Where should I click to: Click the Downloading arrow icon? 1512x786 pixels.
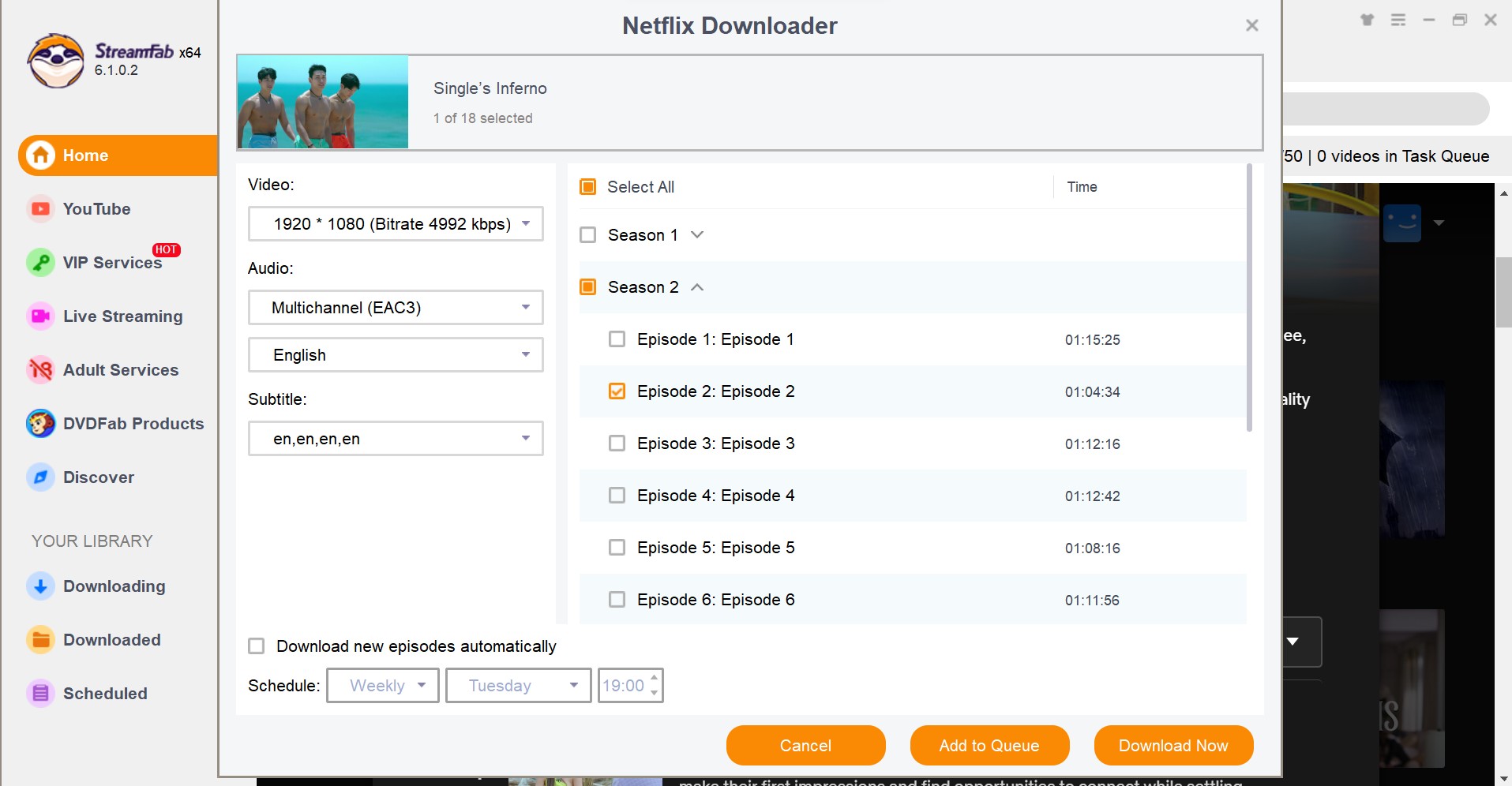(x=40, y=586)
